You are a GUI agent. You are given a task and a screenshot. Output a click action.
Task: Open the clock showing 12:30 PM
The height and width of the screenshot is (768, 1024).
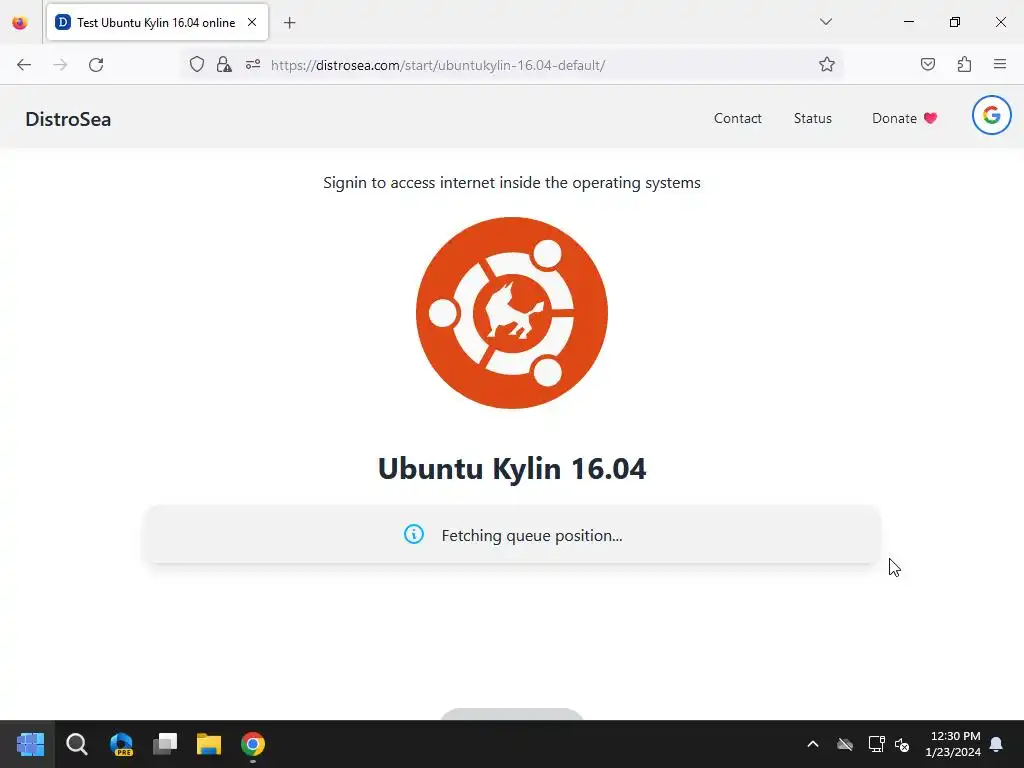click(953, 744)
